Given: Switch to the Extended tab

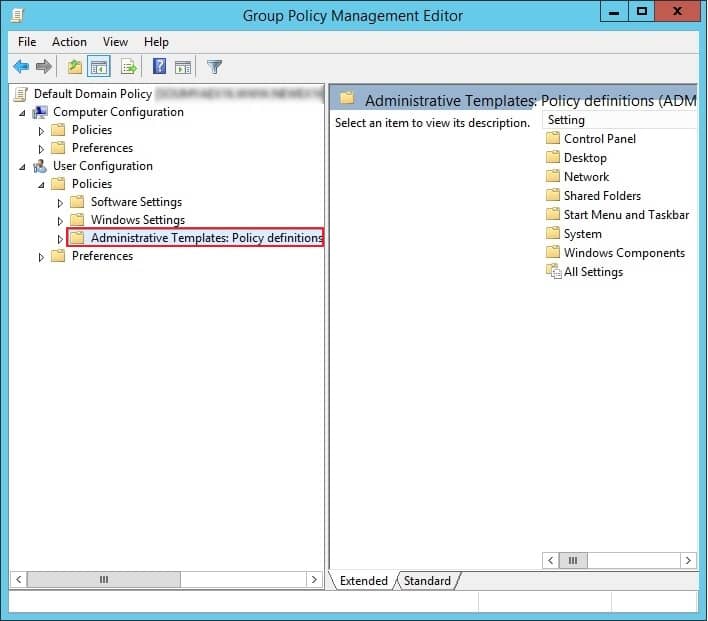Looking at the screenshot, I should 363,580.
